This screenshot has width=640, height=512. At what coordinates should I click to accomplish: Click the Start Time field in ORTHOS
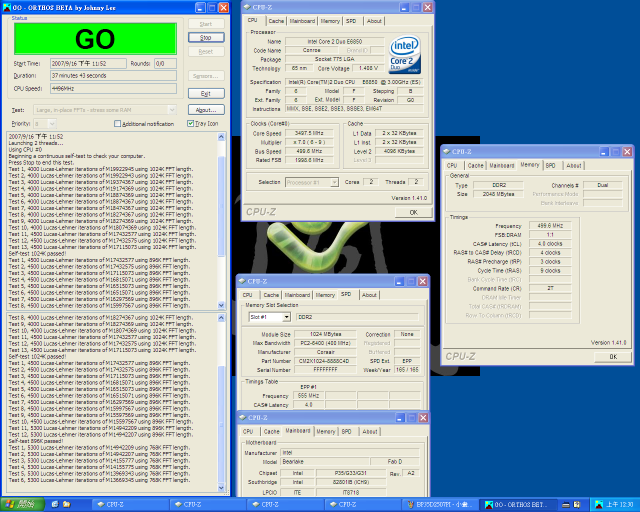[x=88, y=63]
